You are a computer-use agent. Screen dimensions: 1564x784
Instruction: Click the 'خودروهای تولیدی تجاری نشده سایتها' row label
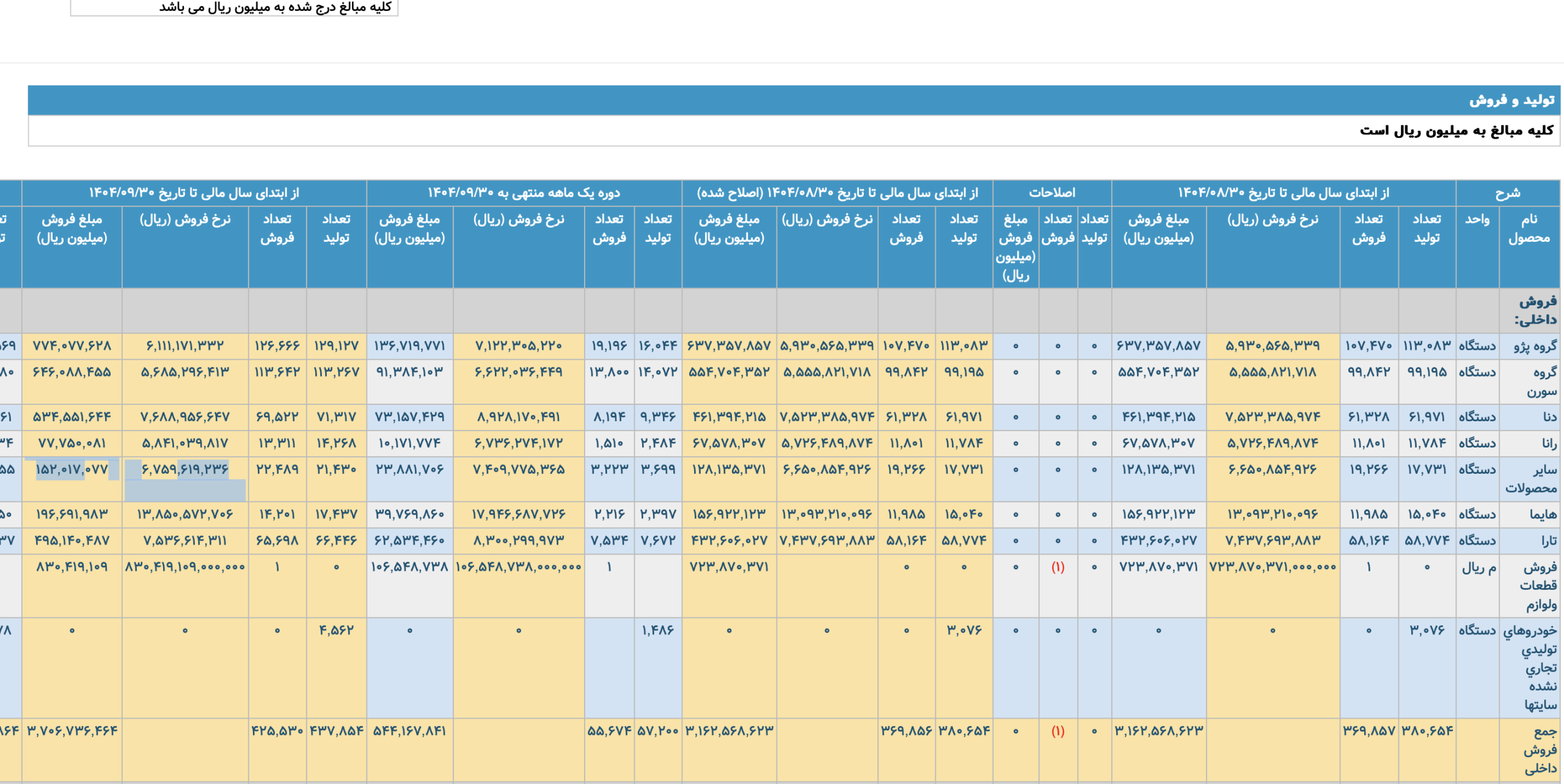pyautogui.click(x=1530, y=667)
